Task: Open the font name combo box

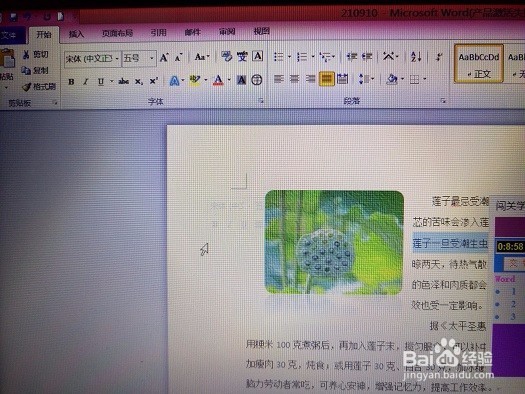Action: point(92,59)
